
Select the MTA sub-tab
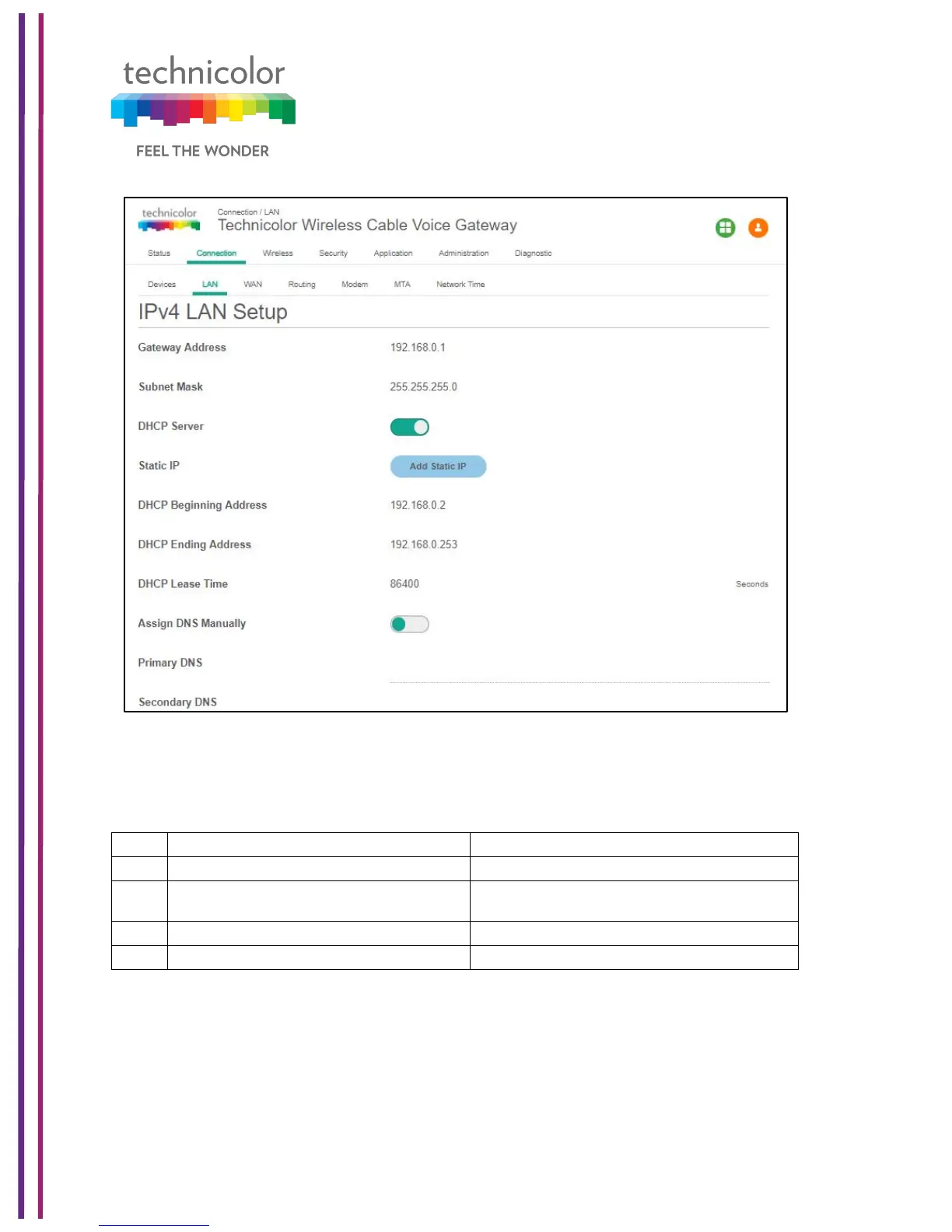coord(402,285)
